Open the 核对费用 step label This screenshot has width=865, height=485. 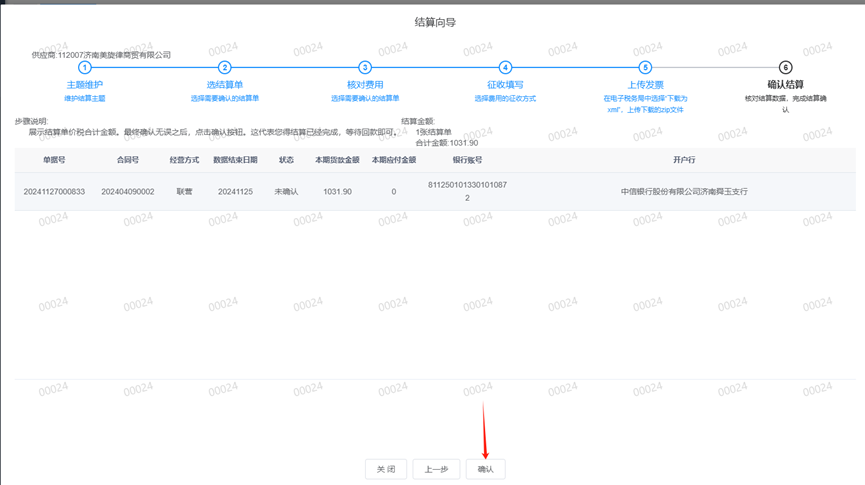point(365,84)
